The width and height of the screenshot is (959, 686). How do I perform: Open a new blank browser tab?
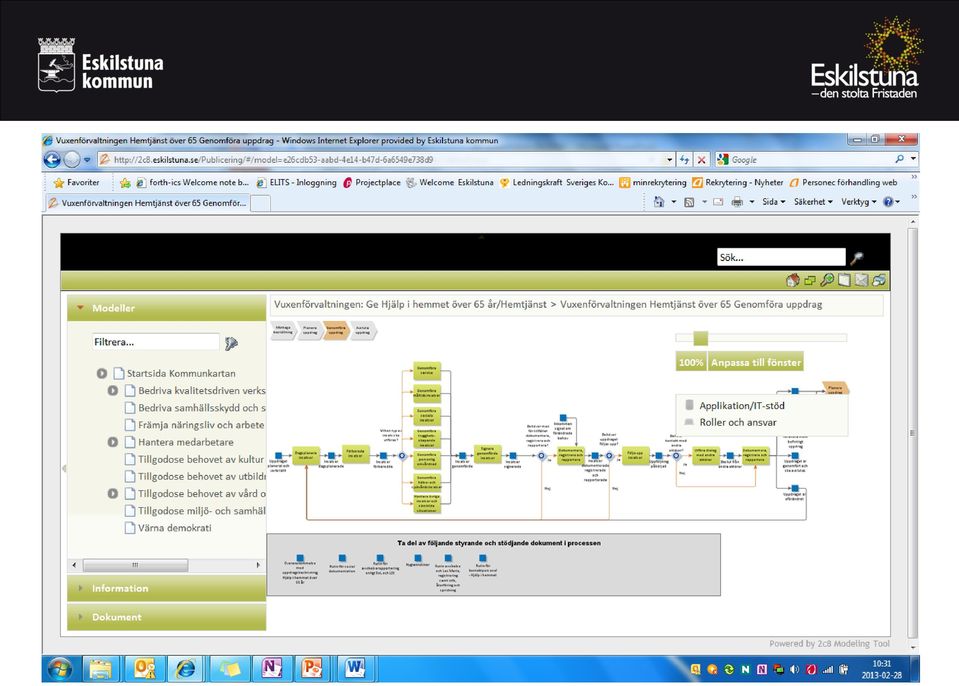[x=261, y=204]
